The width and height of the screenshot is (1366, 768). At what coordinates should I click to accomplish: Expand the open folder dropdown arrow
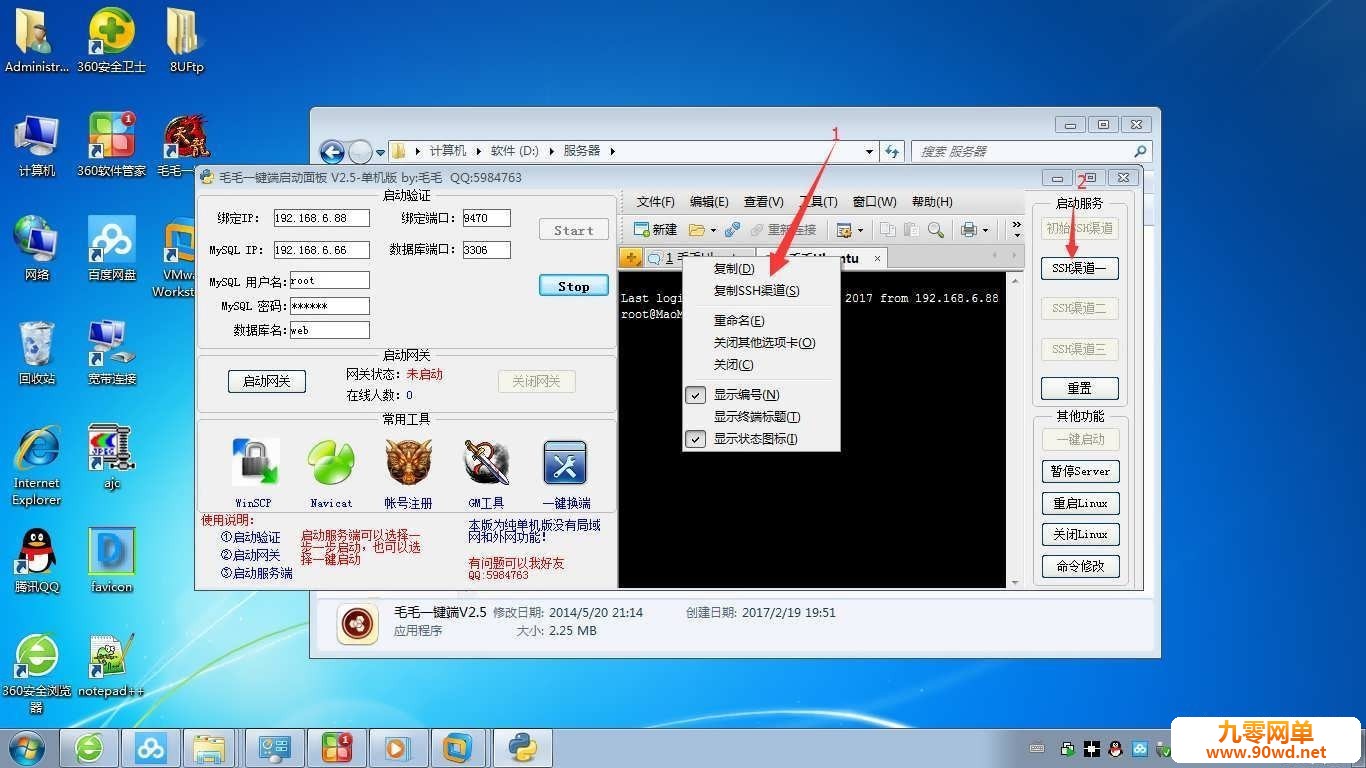point(713,230)
